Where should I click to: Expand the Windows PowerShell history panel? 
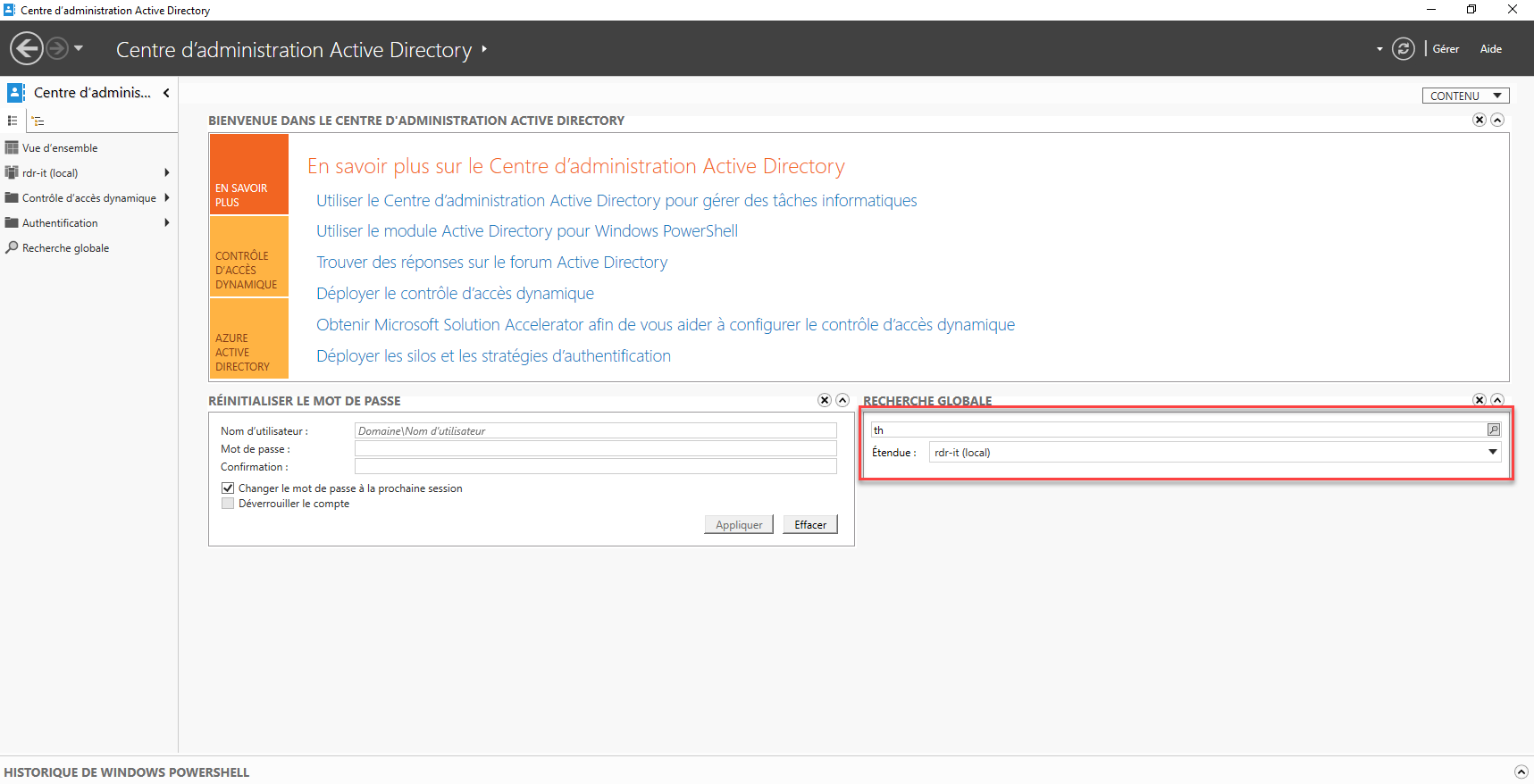[1521, 772]
